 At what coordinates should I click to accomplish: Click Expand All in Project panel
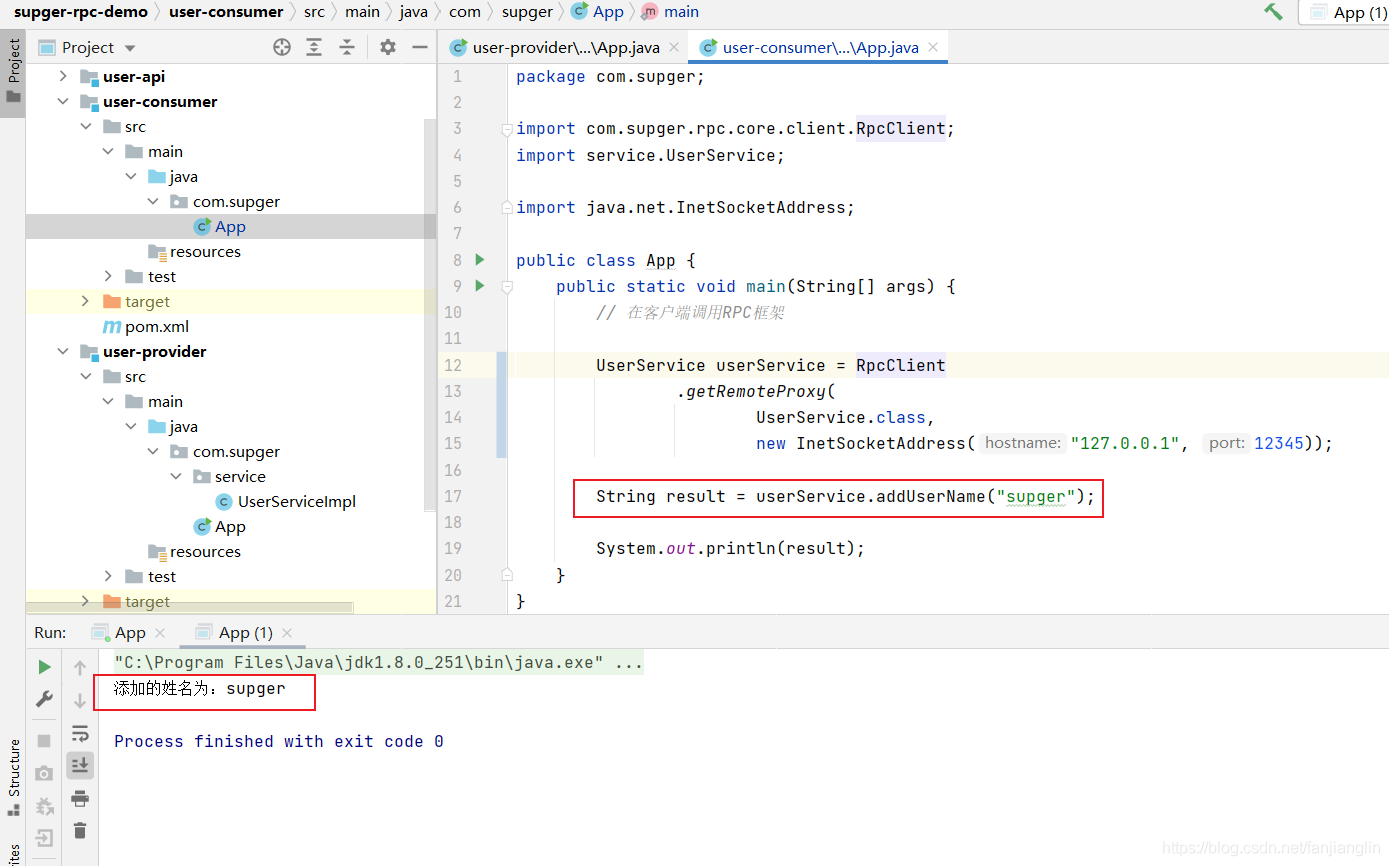coord(314,47)
